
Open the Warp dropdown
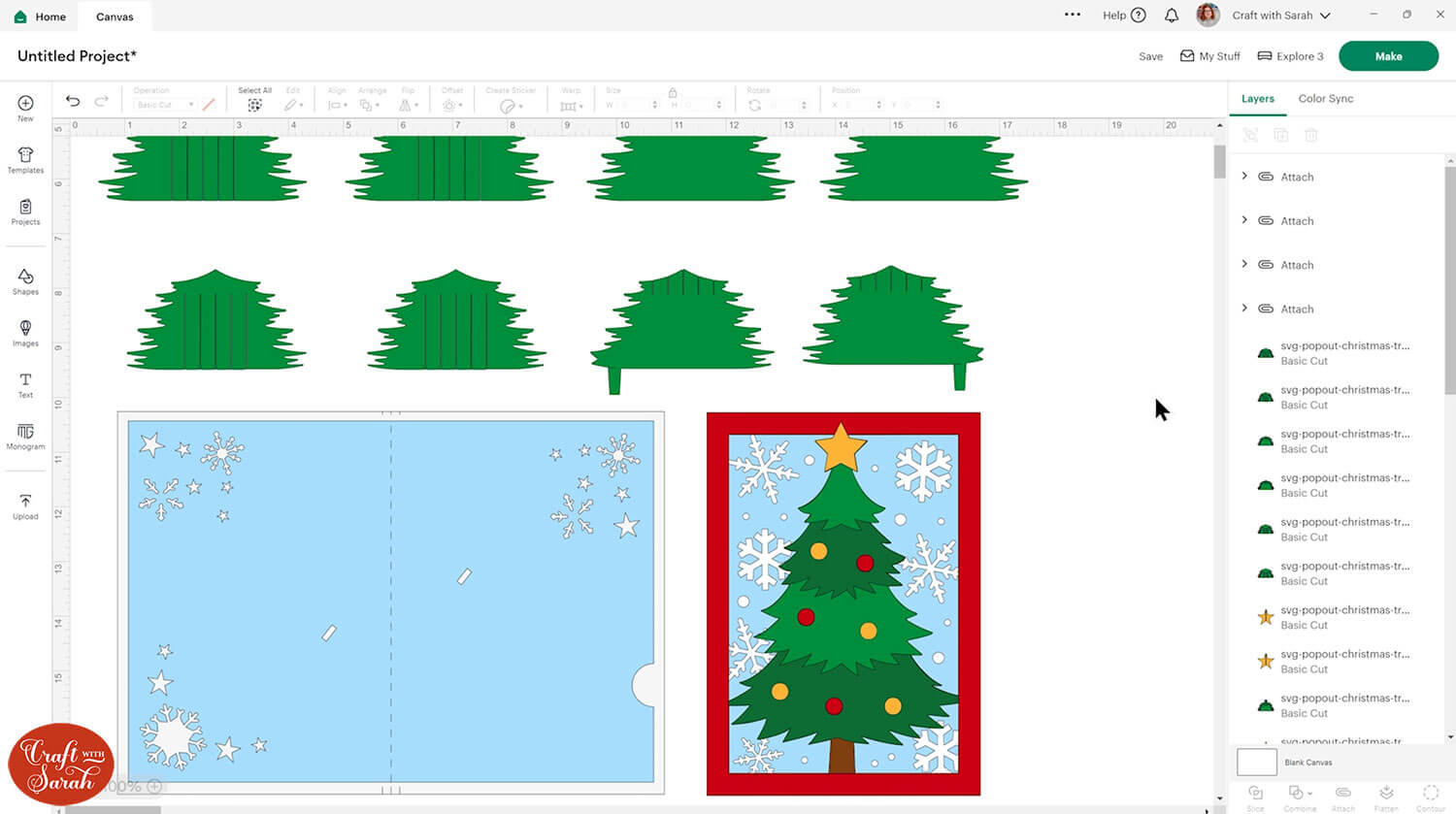pos(571,105)
